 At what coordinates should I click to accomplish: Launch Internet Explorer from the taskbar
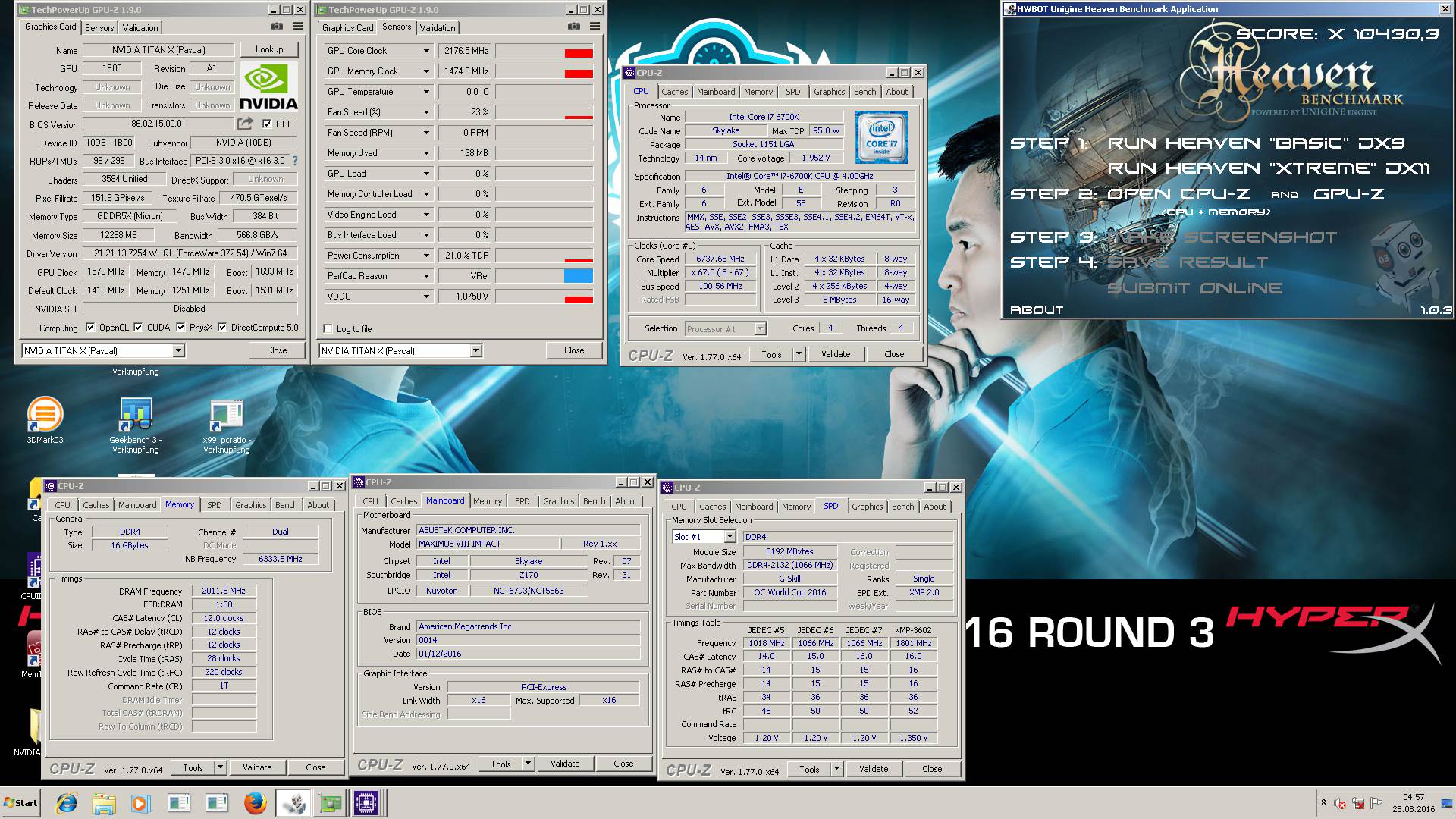67,803
